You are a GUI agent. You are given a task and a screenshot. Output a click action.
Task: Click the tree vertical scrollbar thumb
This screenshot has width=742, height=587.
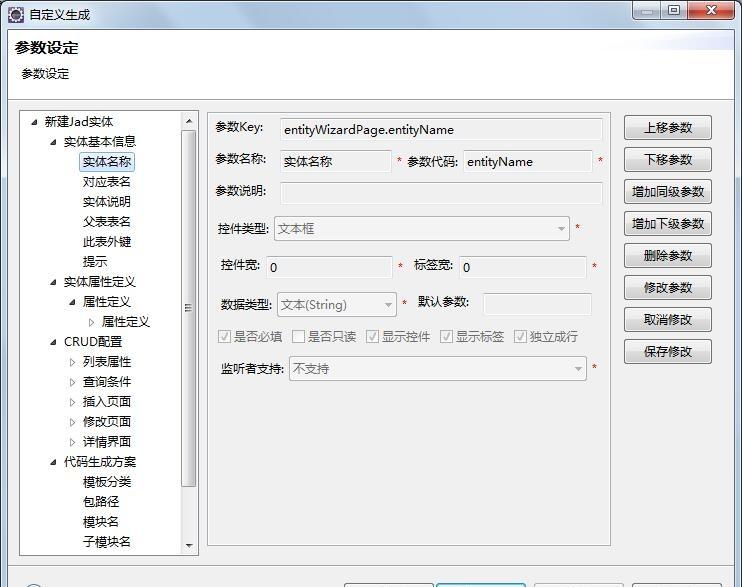point(189,308)
